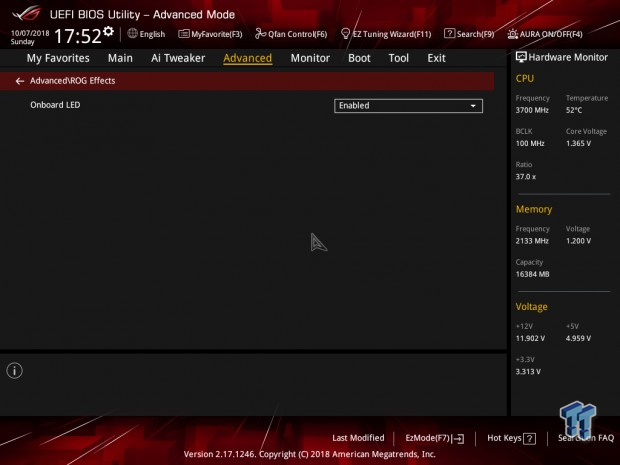Open MyFavorite(F3)
620x465 pixels.
coord(210,34)
